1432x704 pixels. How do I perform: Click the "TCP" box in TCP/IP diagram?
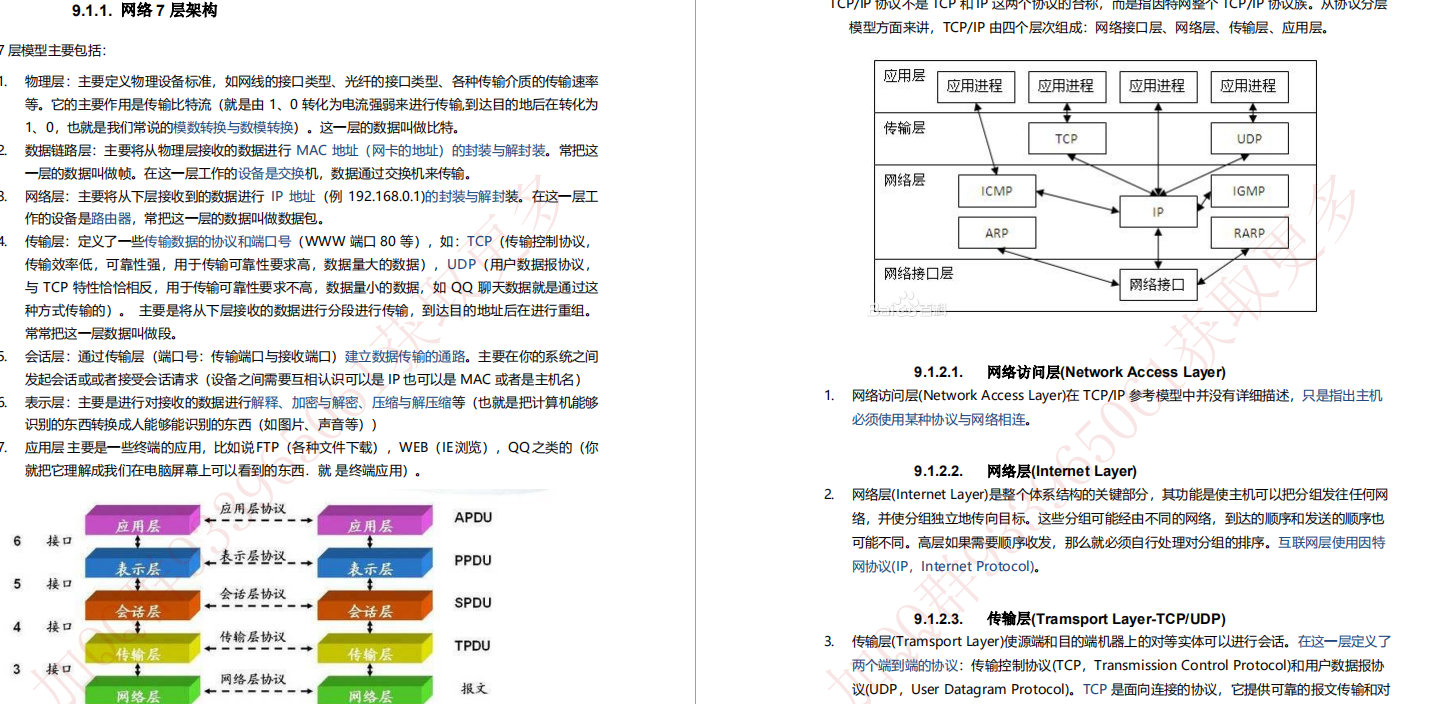(x=1067, y=138)
